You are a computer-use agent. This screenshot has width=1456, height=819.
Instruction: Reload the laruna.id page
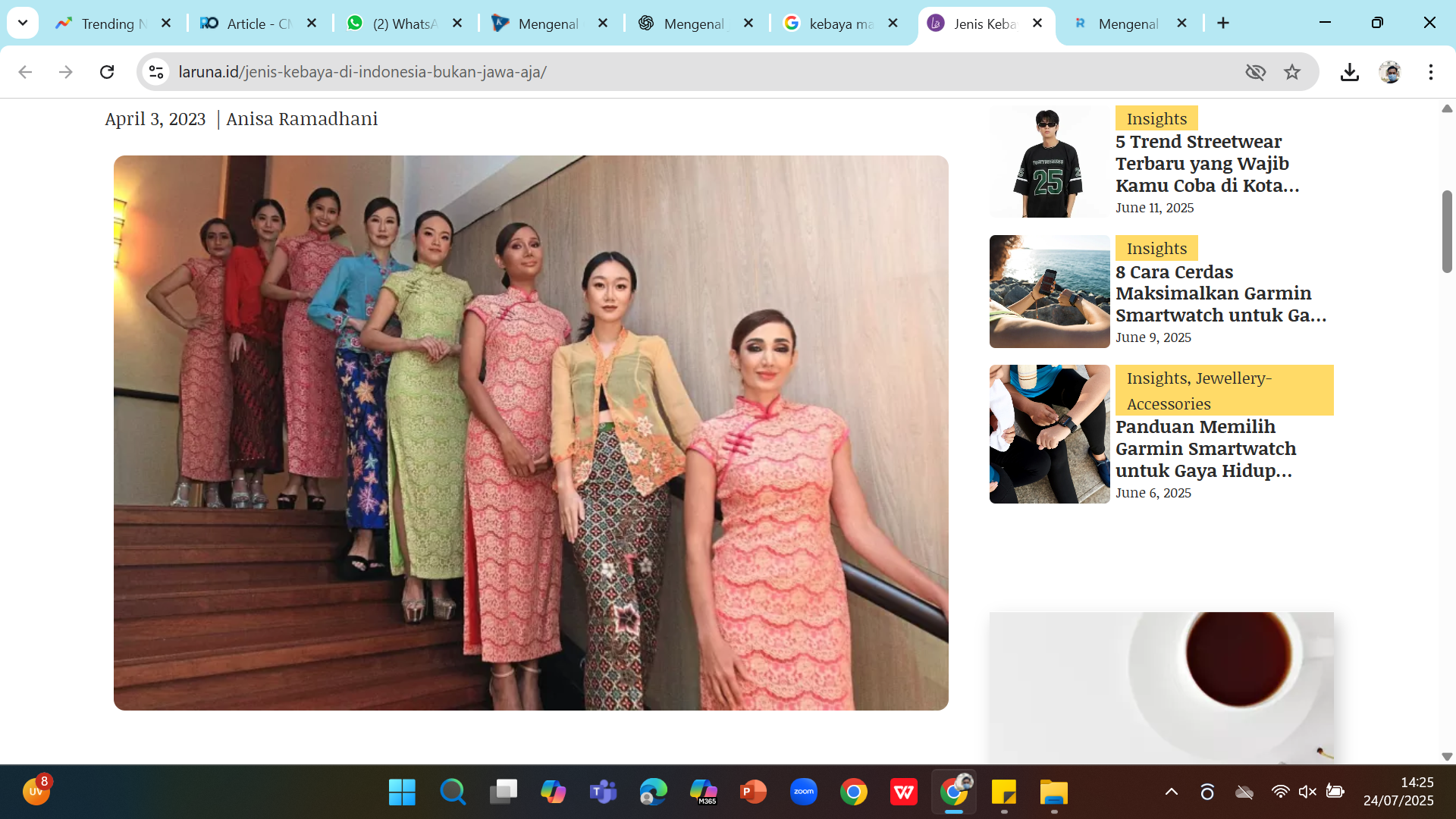click(x=107, y=72)
